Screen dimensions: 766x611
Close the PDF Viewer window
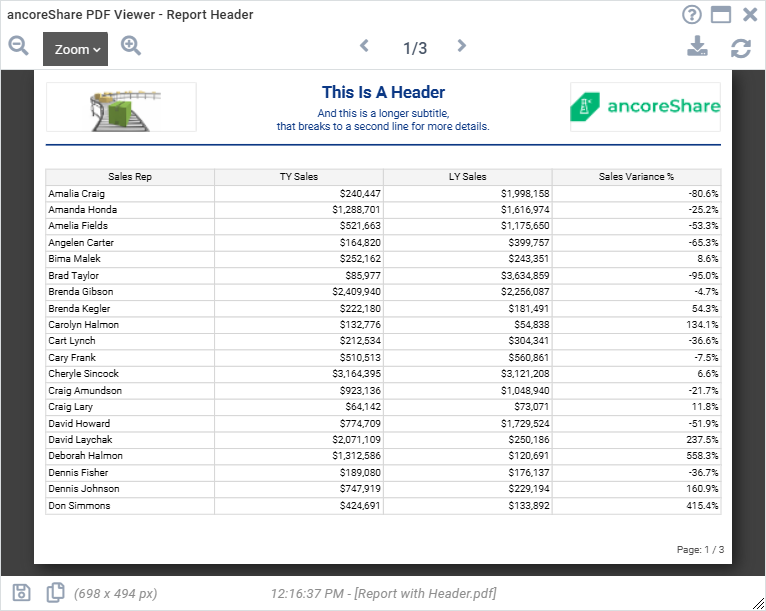coord(750,15)
